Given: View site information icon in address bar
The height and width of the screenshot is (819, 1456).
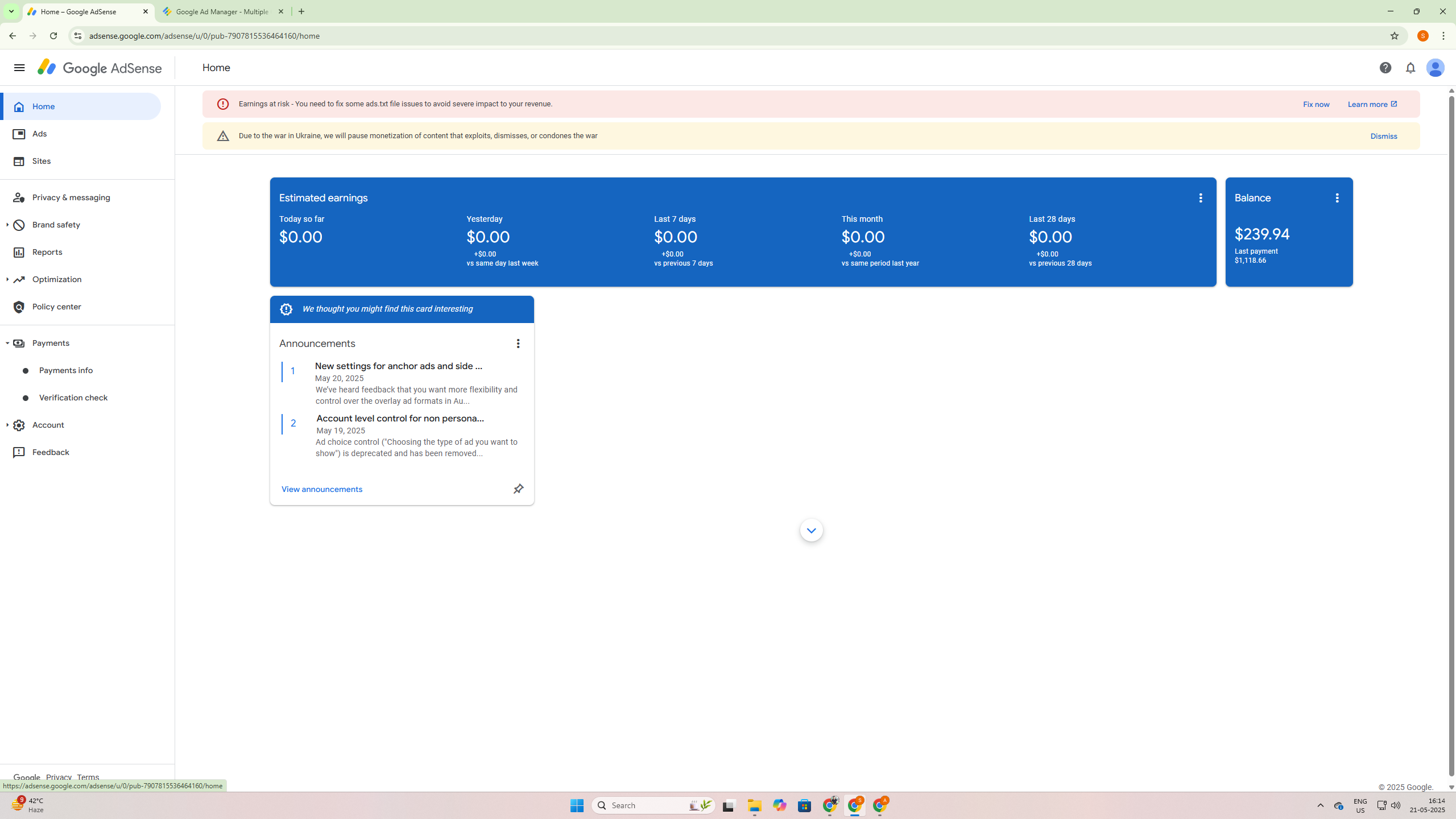Looking at the screenshot, I should tap(77, 36).
